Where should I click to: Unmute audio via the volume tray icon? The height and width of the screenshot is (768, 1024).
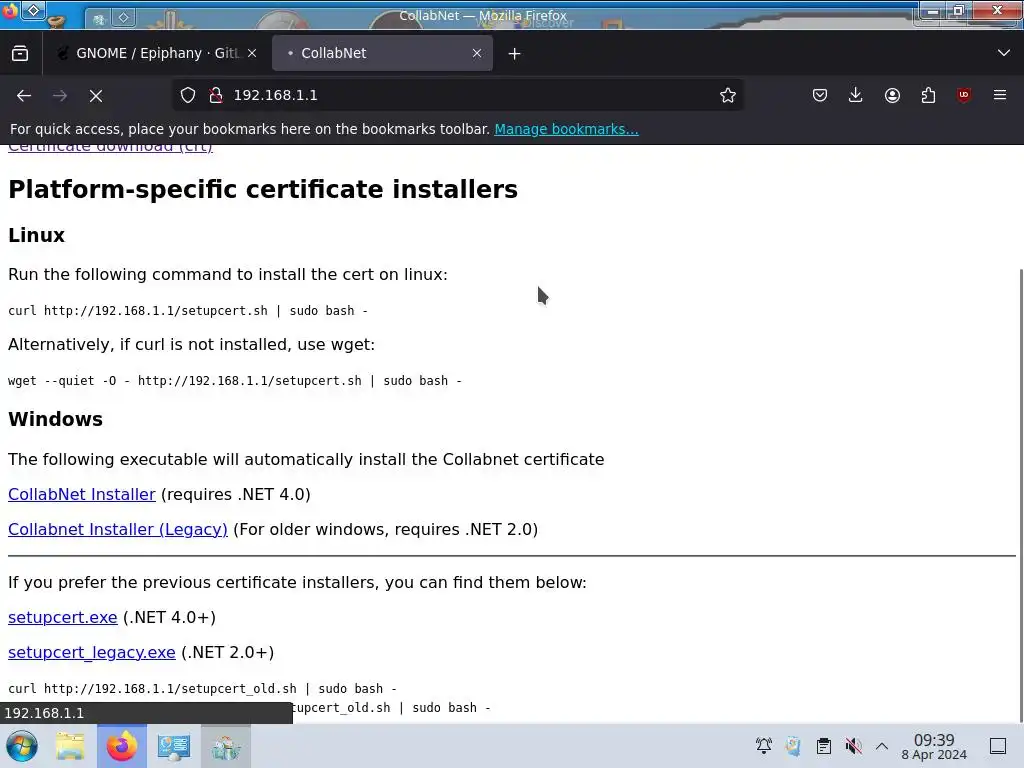coord(853,746)
